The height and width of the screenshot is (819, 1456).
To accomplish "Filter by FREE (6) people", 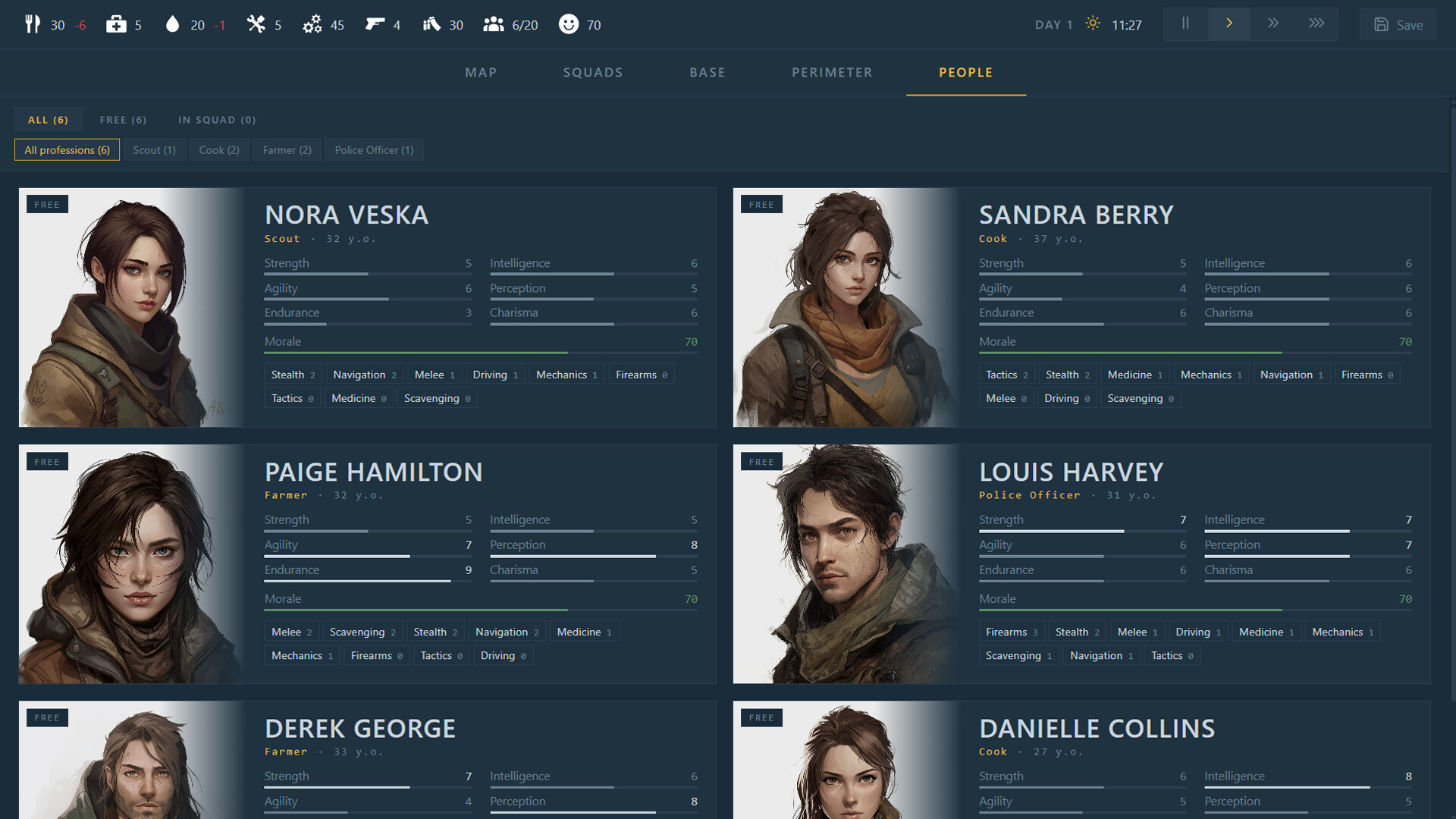I will point(123,120).
